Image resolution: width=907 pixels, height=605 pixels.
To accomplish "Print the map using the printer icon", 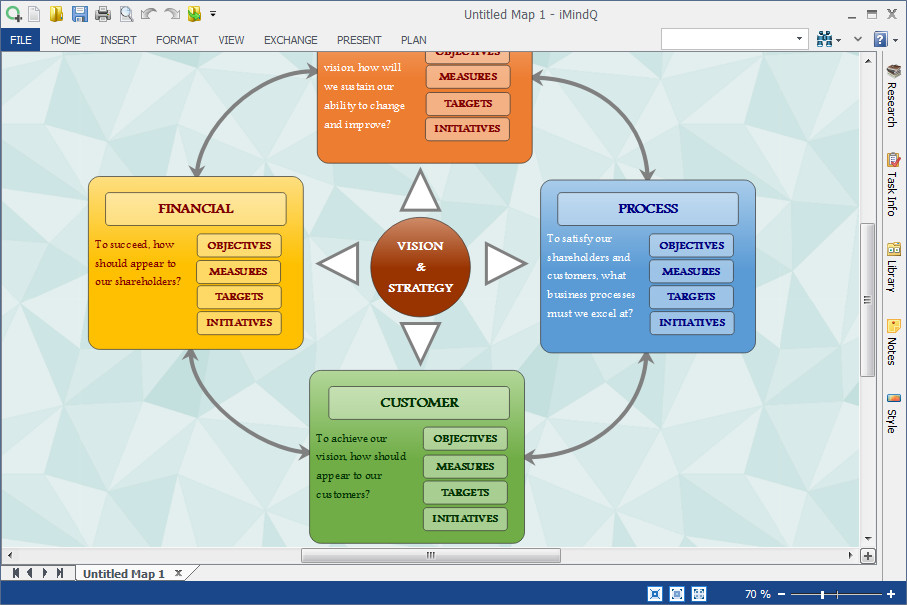I will pos(102,13).
